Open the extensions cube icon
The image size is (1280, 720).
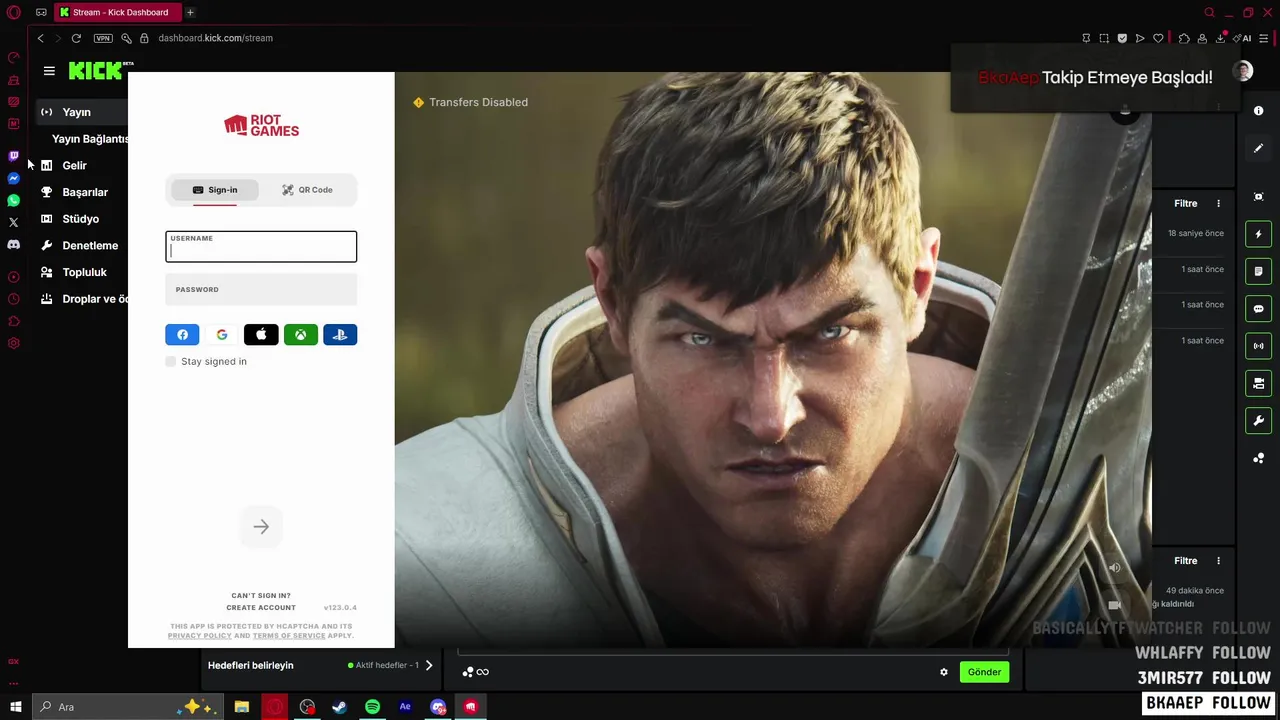coord(1184,38)
